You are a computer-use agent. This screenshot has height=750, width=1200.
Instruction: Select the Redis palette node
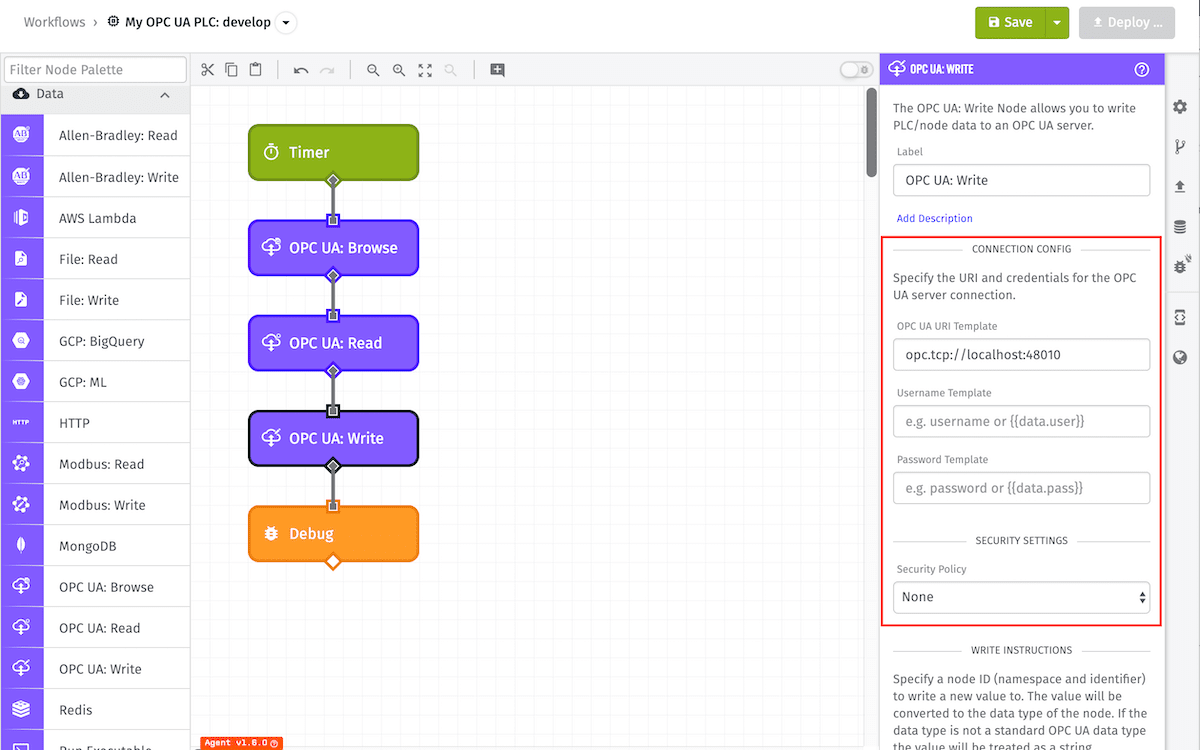point(95,710)
